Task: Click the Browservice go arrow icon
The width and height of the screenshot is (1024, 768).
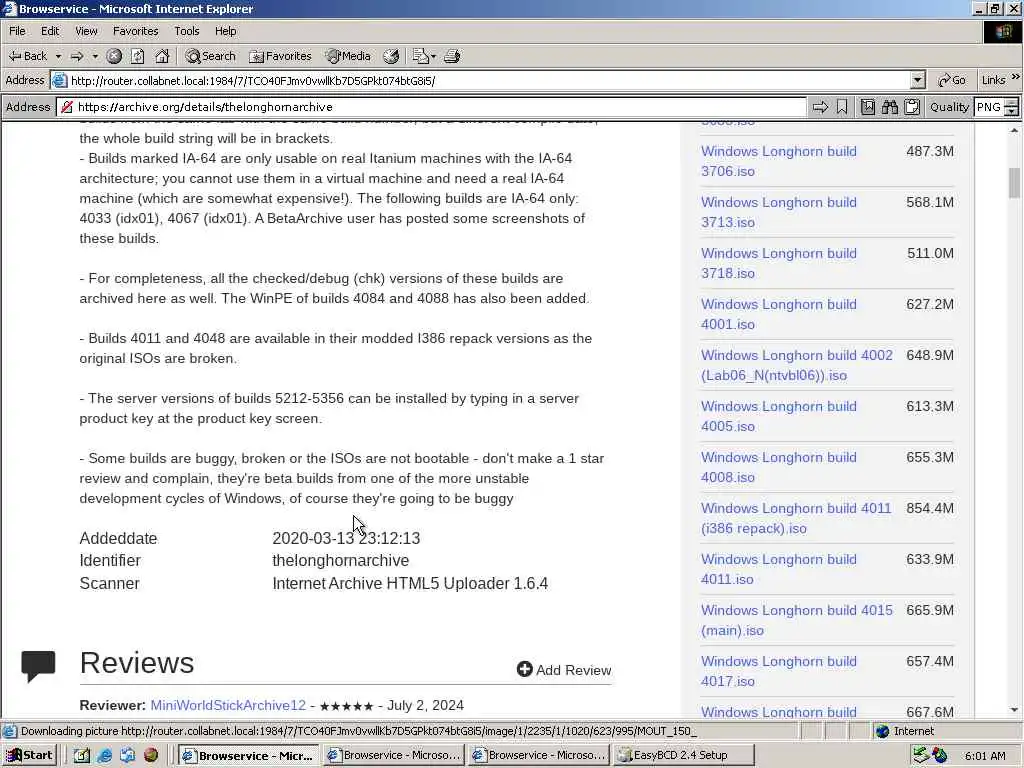Action: [820, 107]
